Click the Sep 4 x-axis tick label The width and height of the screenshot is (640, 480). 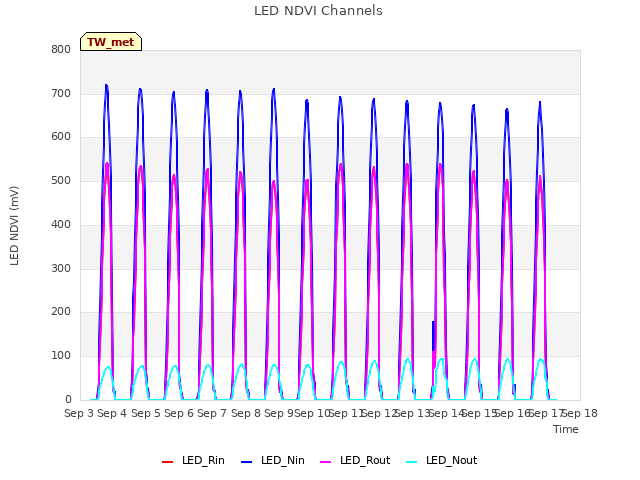112,413
